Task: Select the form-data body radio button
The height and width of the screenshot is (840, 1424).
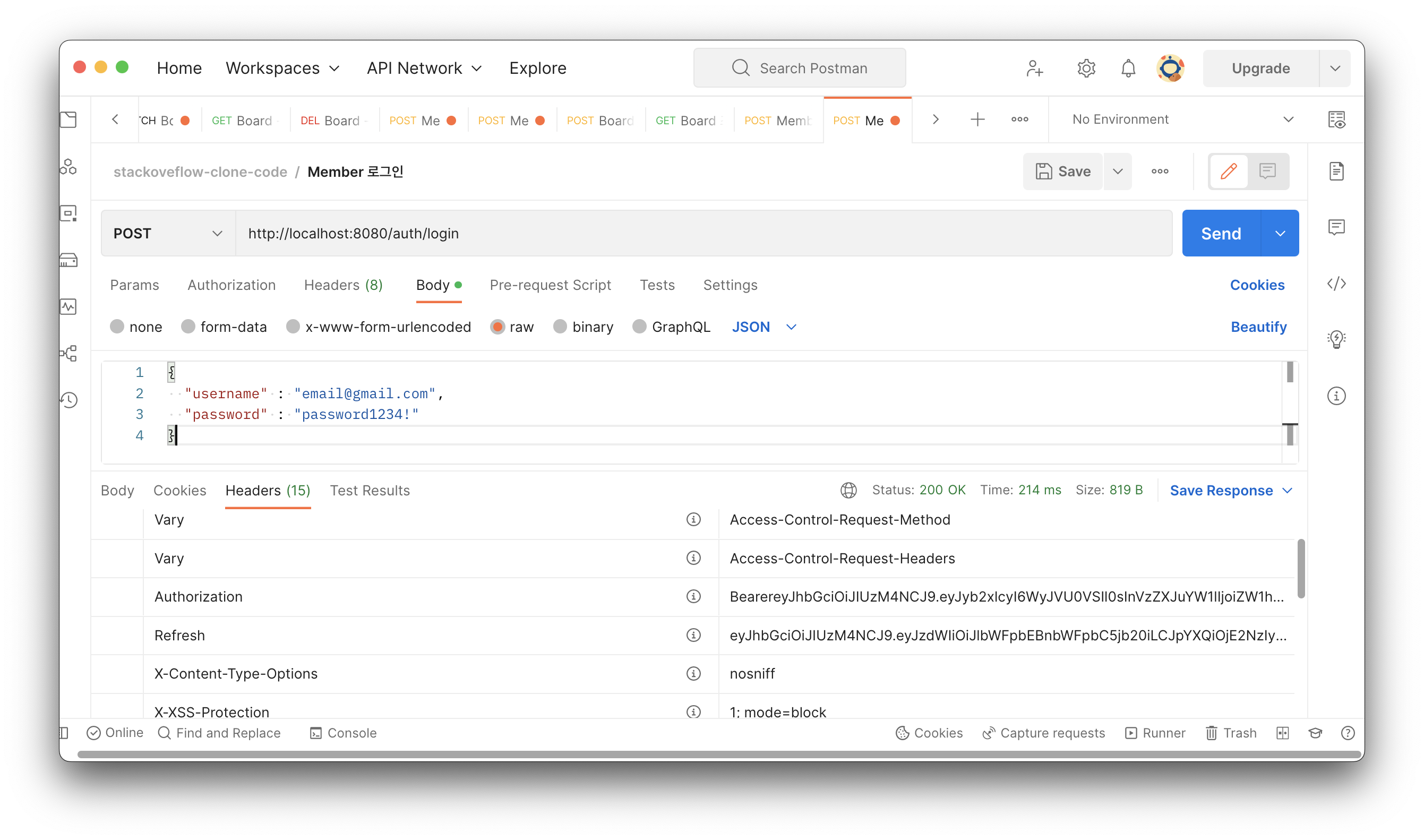Action: click(x=188, y=327)
